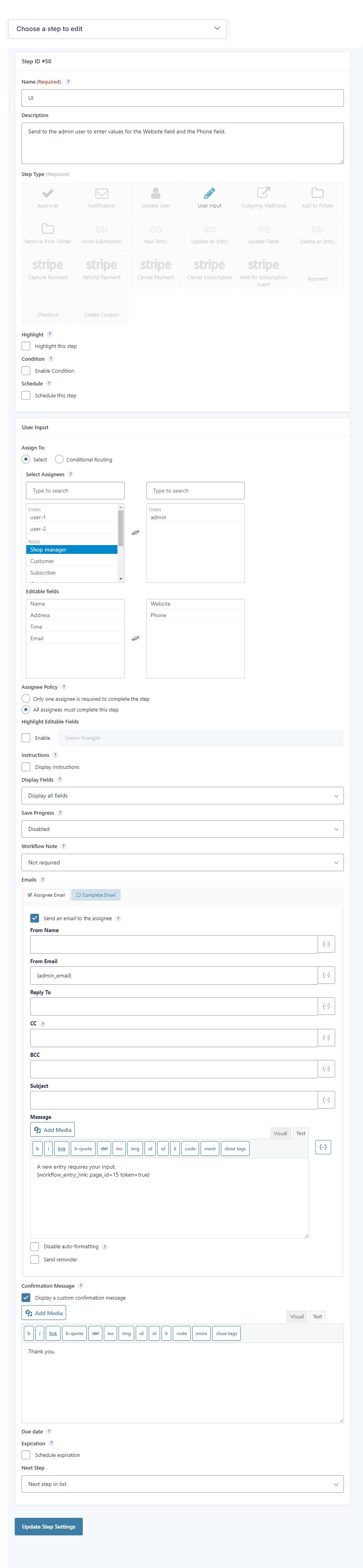Select the Conditional Routing radio option
This screenshot has height=1568, width=363.
click(59, 459)
